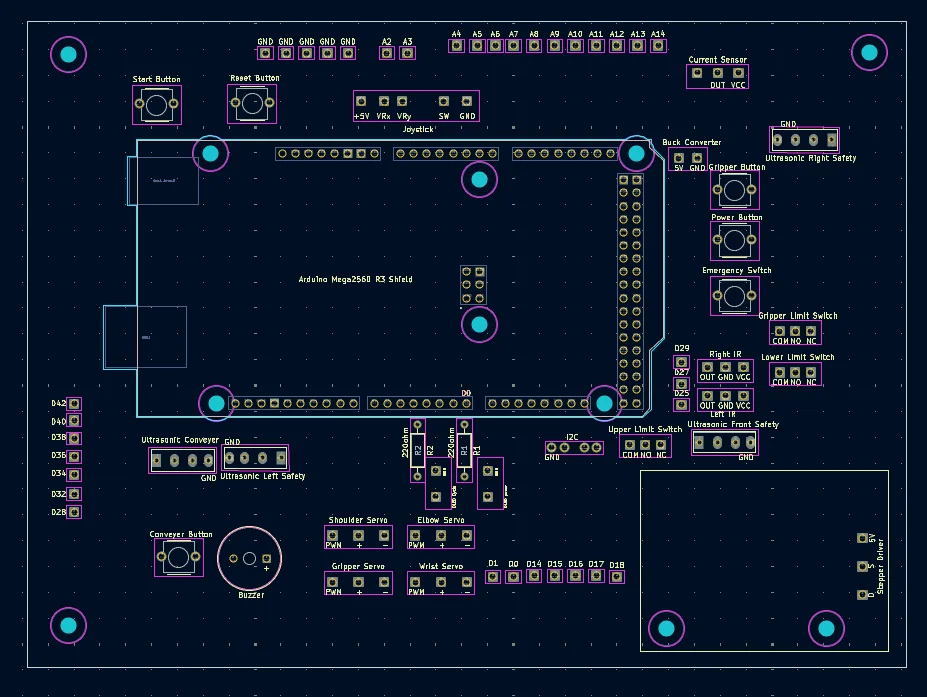Viewport: 927px width, 697px height.
Task: Select the Start Button footprint
Action: point(157,105)
